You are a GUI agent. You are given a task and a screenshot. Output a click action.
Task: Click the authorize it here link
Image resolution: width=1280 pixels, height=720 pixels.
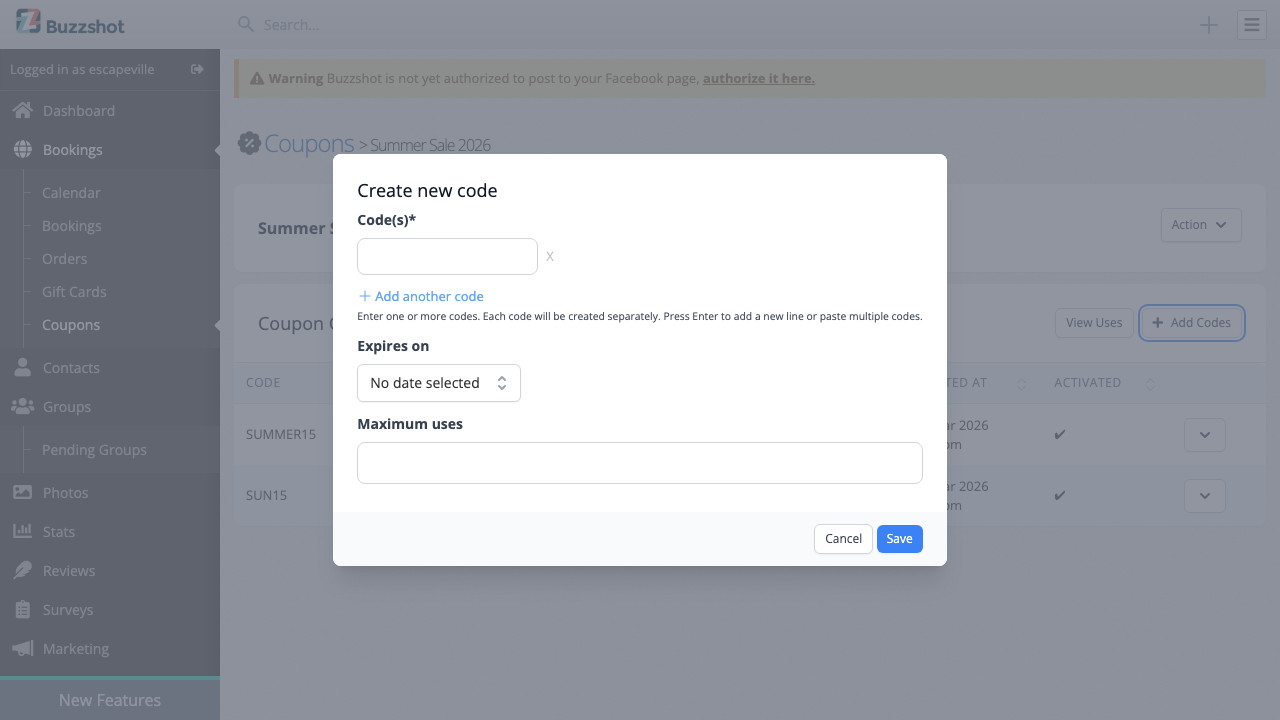758,77
